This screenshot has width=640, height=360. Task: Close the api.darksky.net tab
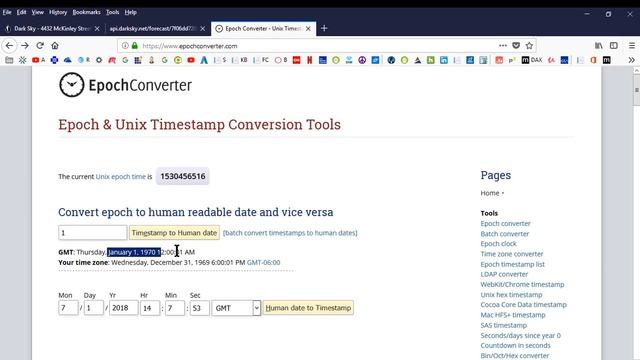tap(202, 29)
